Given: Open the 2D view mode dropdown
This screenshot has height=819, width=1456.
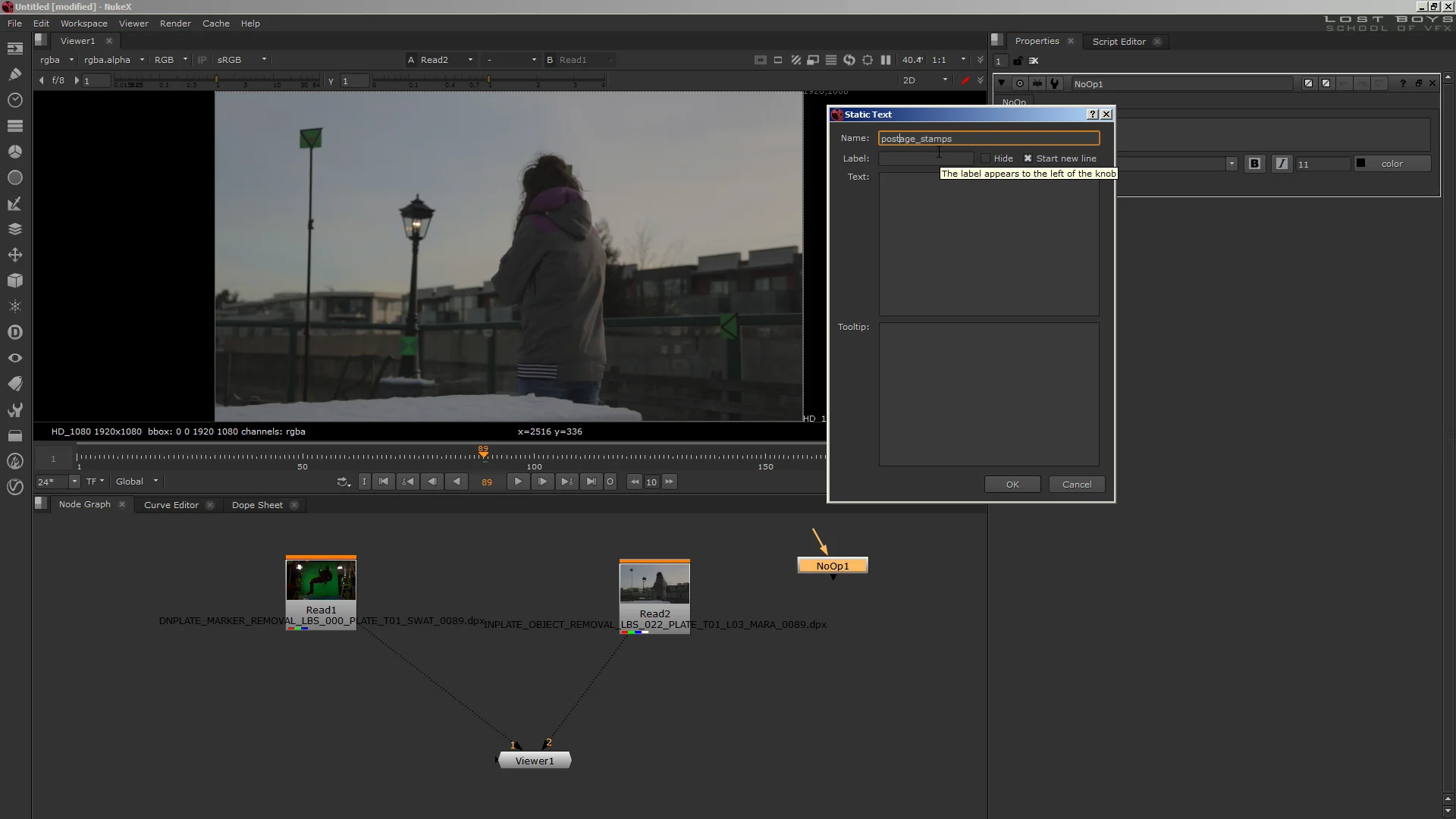Looking at the screenshot, I should 925,80.
